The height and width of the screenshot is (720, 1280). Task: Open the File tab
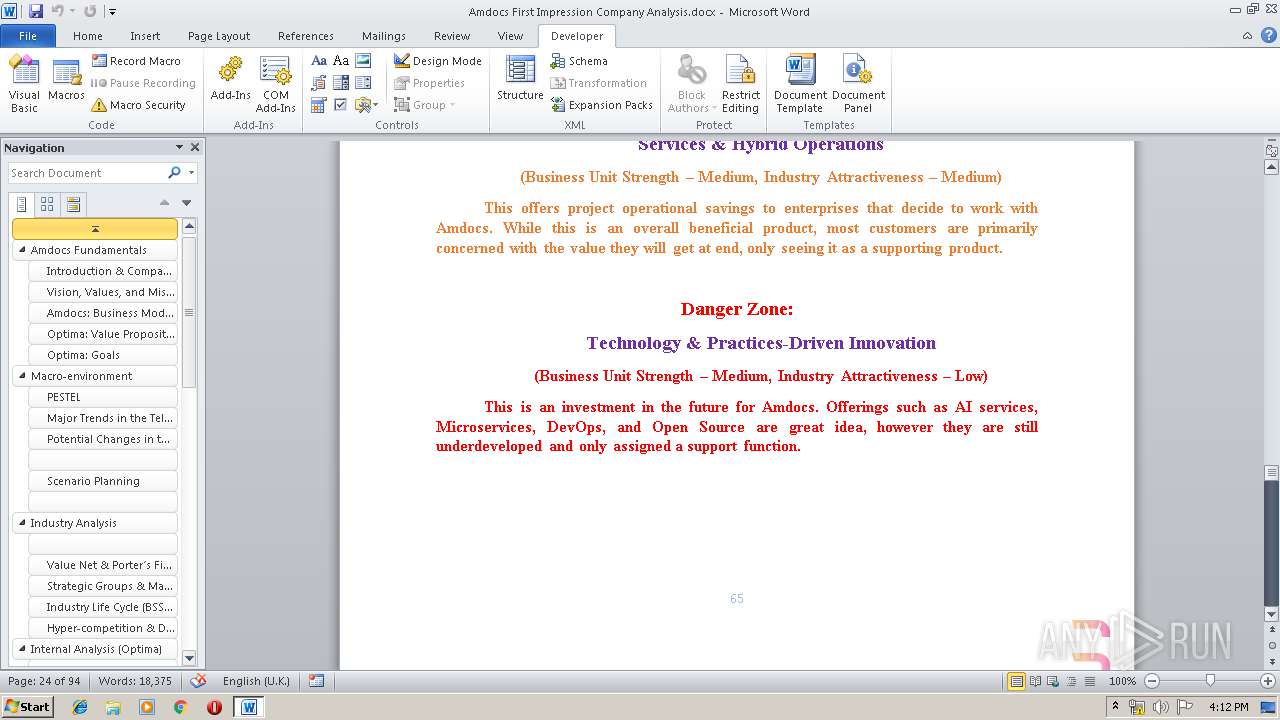pyautogui.click(x=28, y=36)
